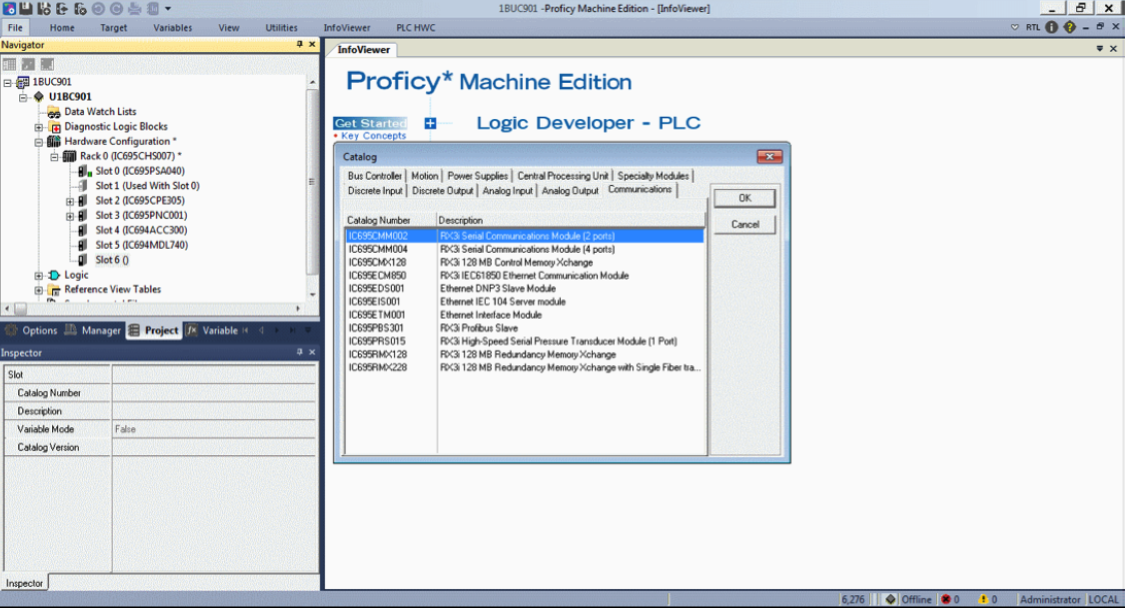The height and width of the screenshot is (608, 1125).
Task: Expand the Logic tree node
Action: [x=39, y=276]
